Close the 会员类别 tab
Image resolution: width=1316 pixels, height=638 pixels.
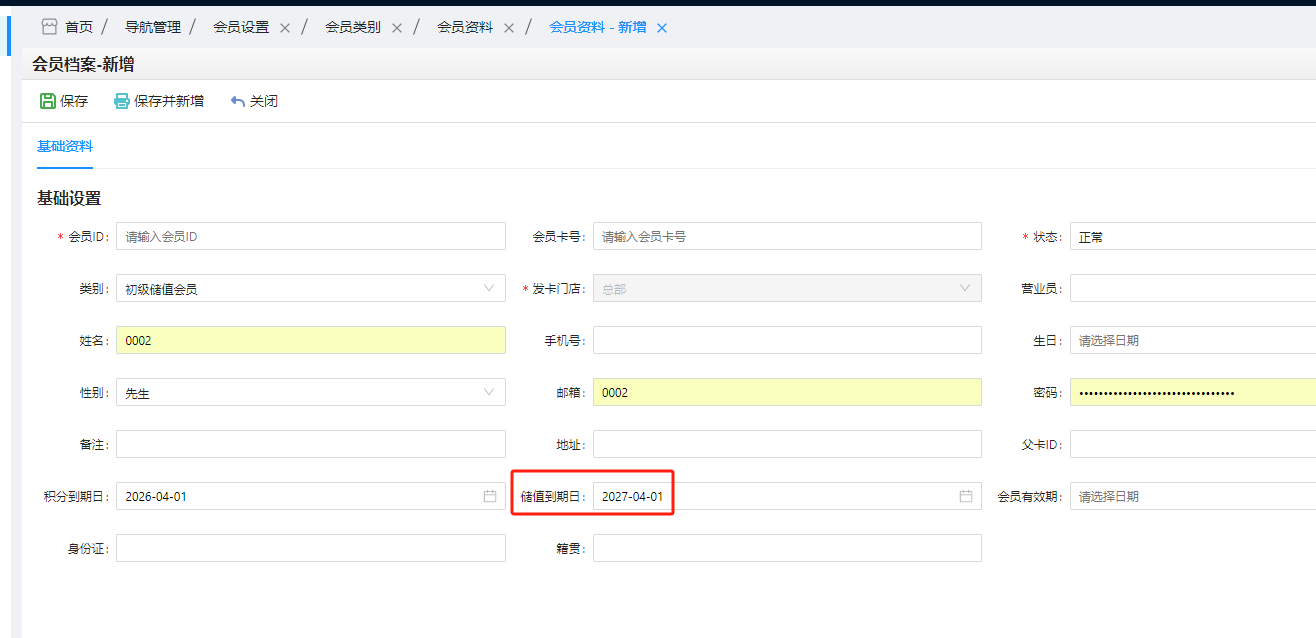[397, 28]
